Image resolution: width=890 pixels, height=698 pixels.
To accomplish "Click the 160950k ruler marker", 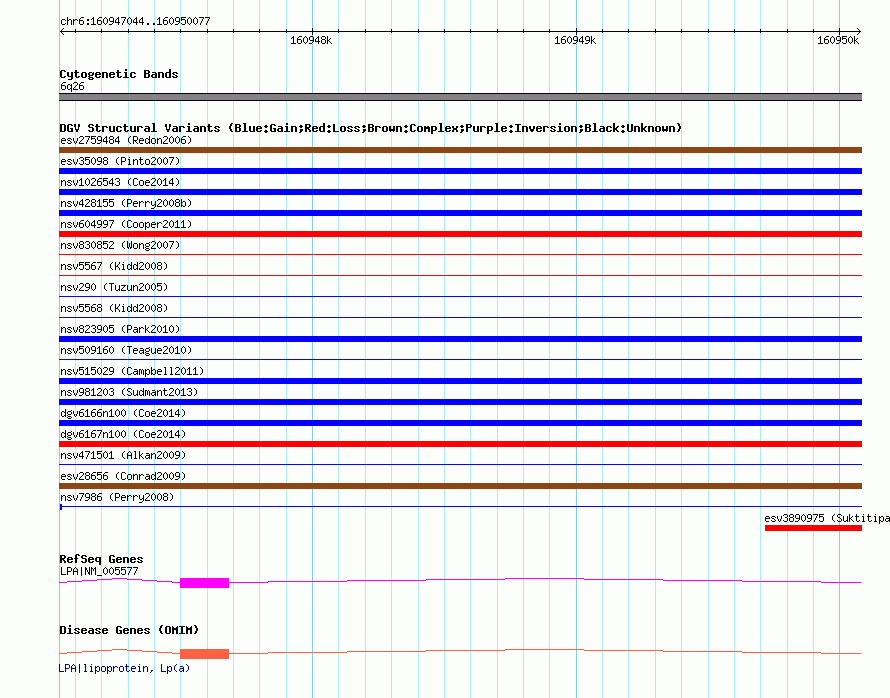I will 838,40.
